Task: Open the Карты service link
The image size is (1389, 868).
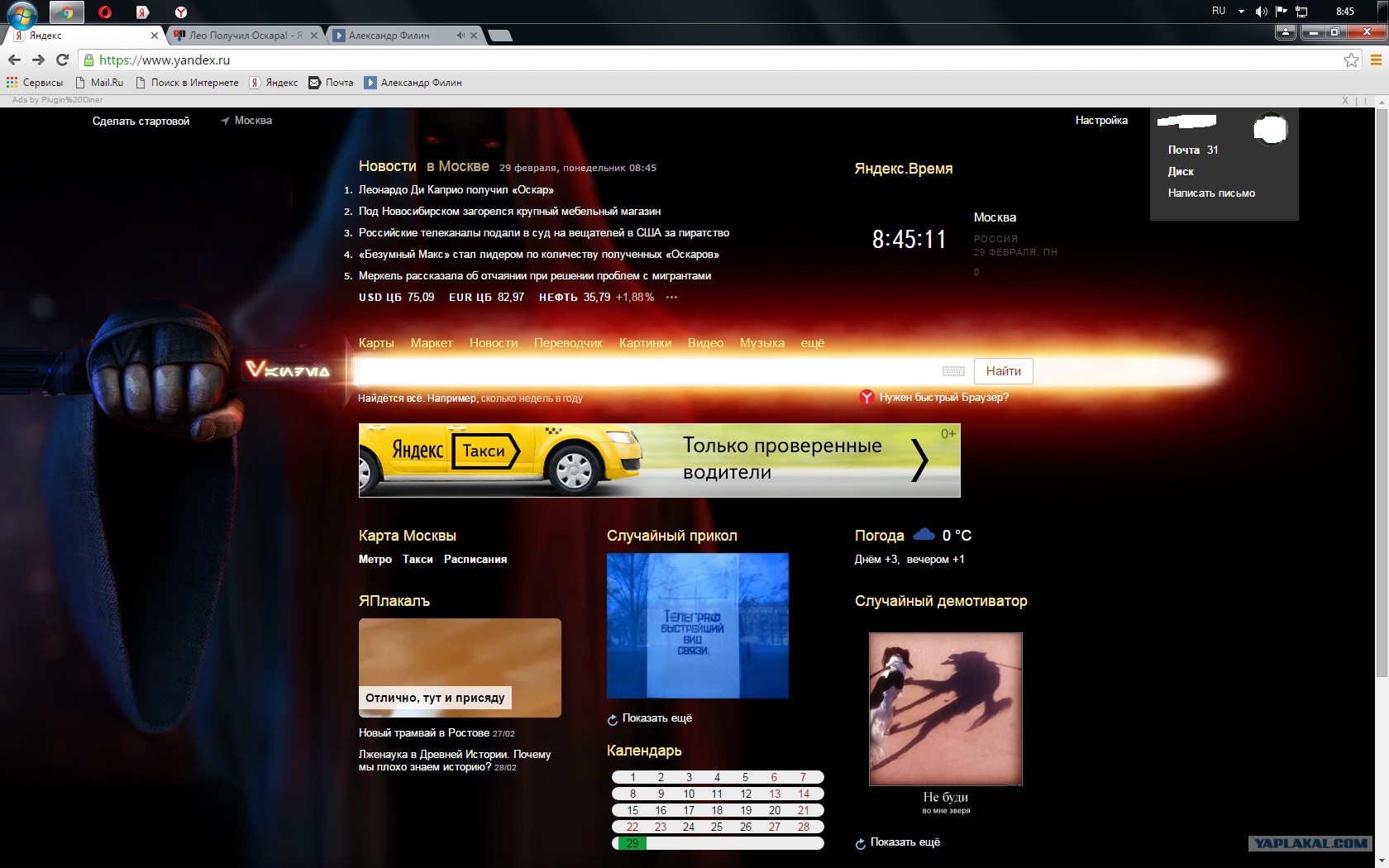Action: [376, 343]
